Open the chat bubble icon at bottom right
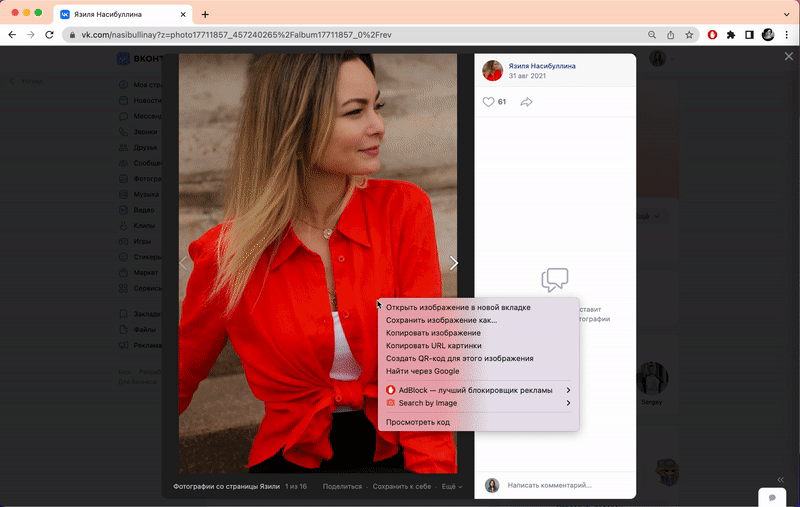The image size is (800, 507). pyautogui.click(x=772, y=497)
